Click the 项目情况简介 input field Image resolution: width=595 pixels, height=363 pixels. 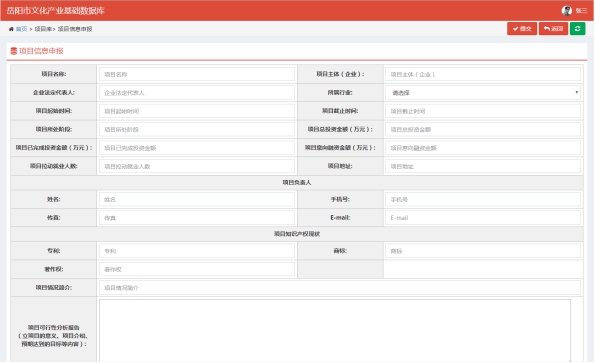(340, 288)
